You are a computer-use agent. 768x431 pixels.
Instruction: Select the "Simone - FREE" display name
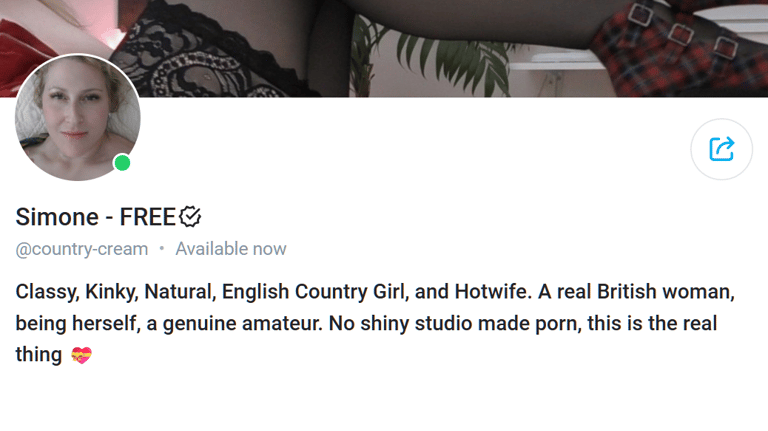(x=96, y=216)
